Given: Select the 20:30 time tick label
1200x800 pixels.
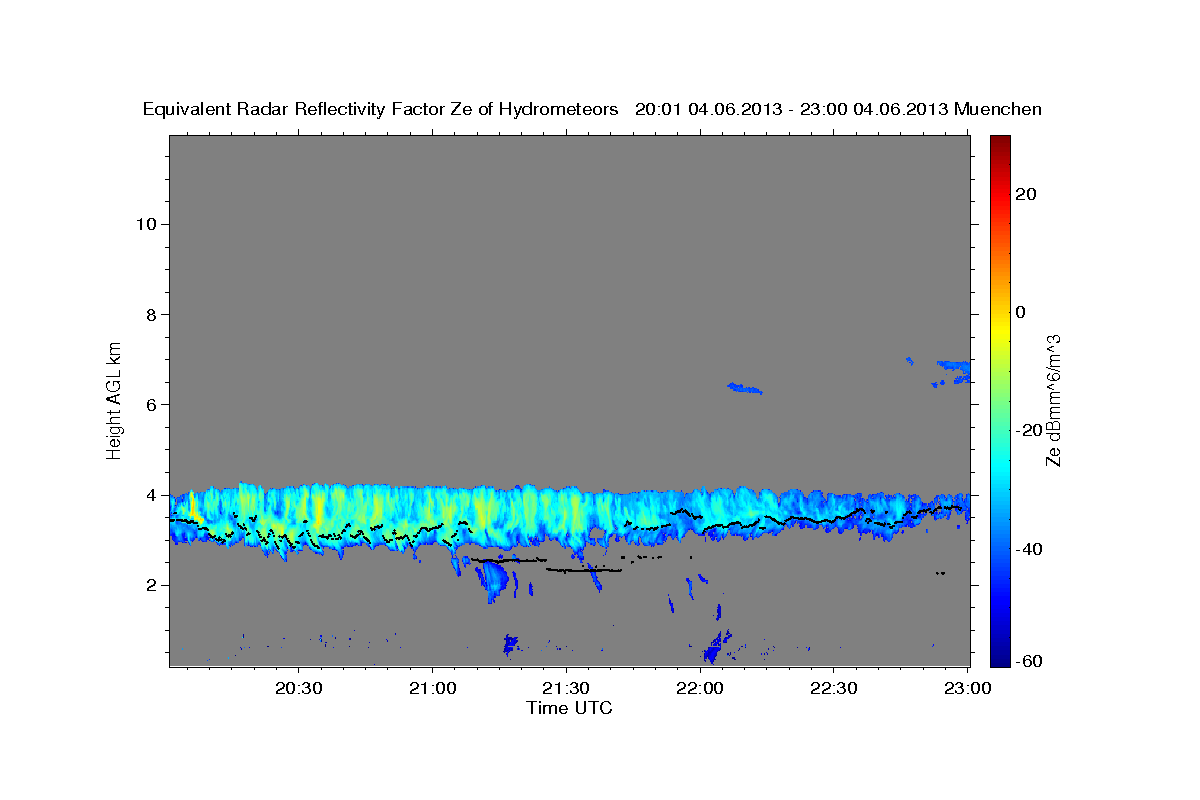Looking at the screenshot, I should (x=299, y=688).
